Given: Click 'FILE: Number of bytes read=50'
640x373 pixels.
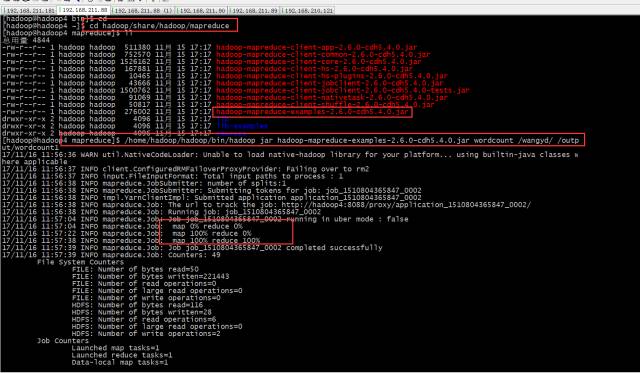Looking at the screenshot, I should point(135,269).
